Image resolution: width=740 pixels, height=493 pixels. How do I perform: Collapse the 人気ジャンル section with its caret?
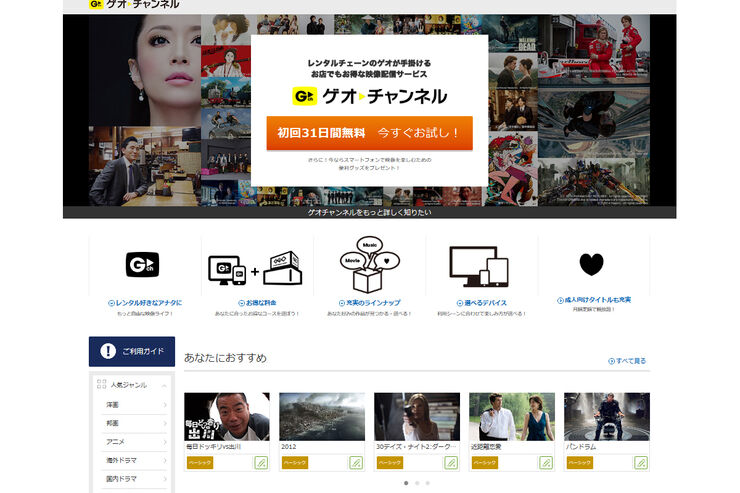click(x=164, y=386)
